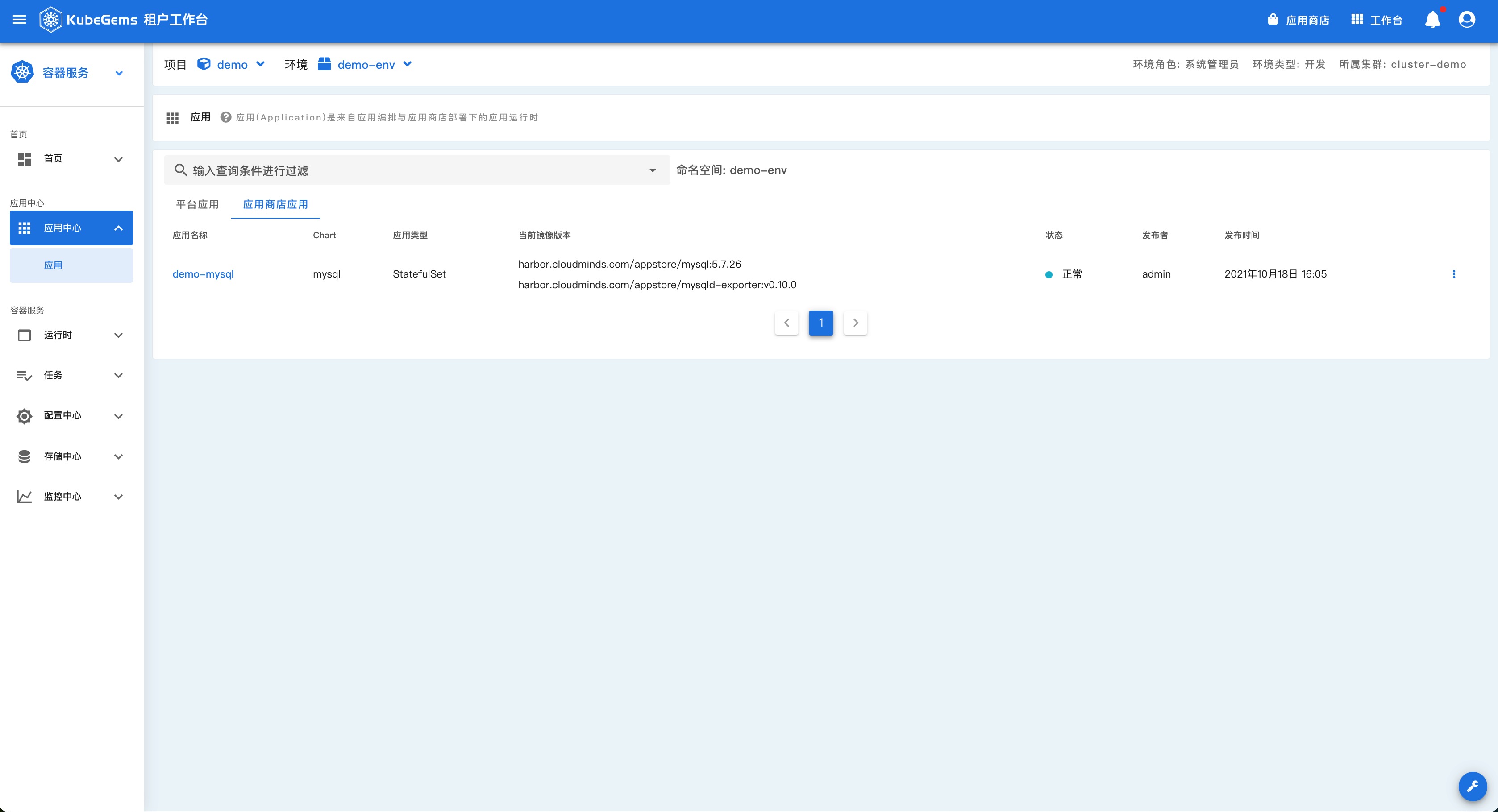The width and height of the screenshot is (1498, 812).
Task: Click the 状态 column header
Action: [x=1054, y=236]
